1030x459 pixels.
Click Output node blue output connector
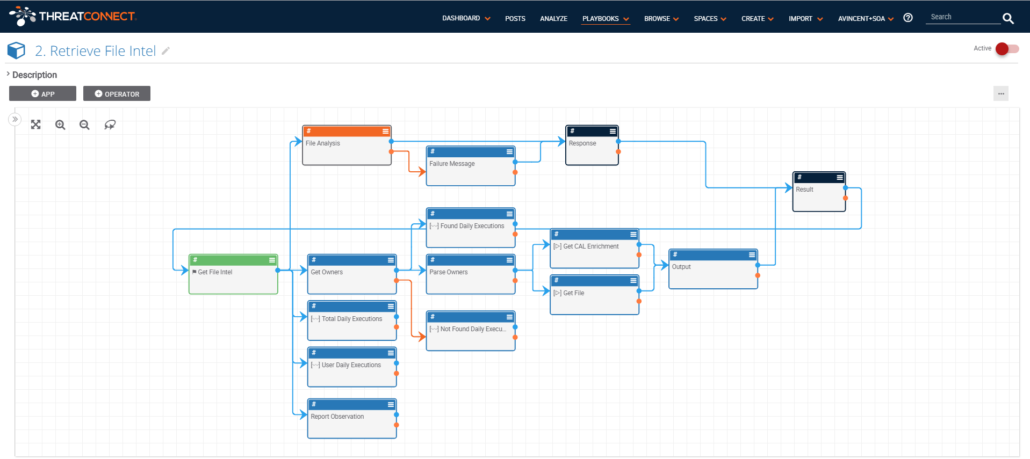tap(757, 265)
